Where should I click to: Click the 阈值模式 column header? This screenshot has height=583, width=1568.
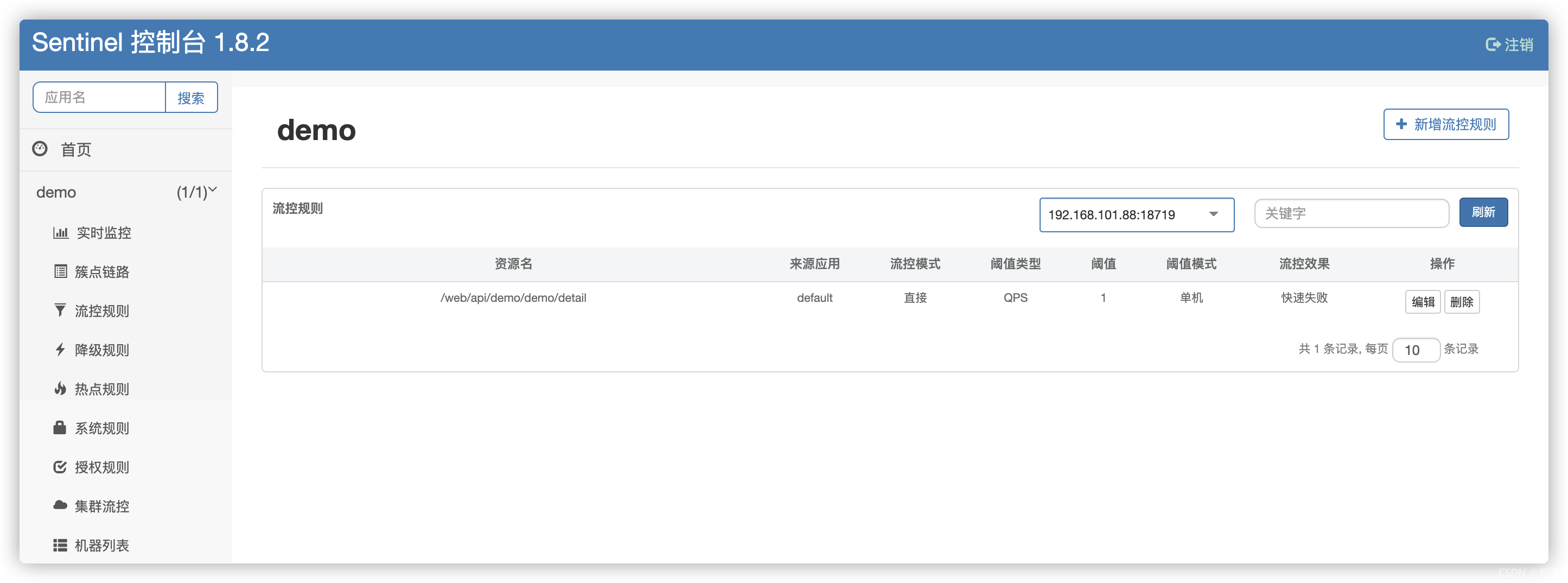tap(1191, 264)
